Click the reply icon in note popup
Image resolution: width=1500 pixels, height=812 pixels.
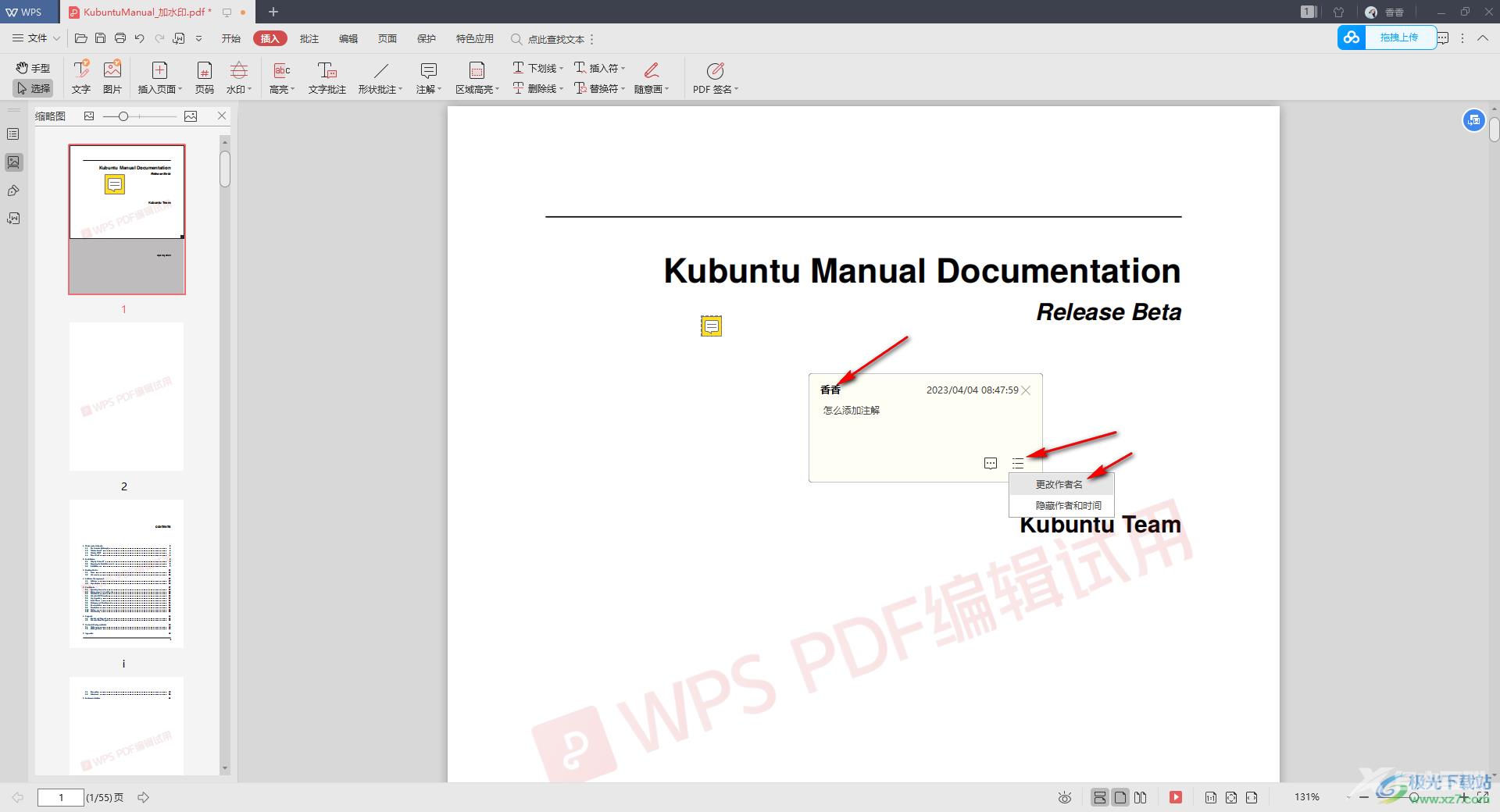991,463
